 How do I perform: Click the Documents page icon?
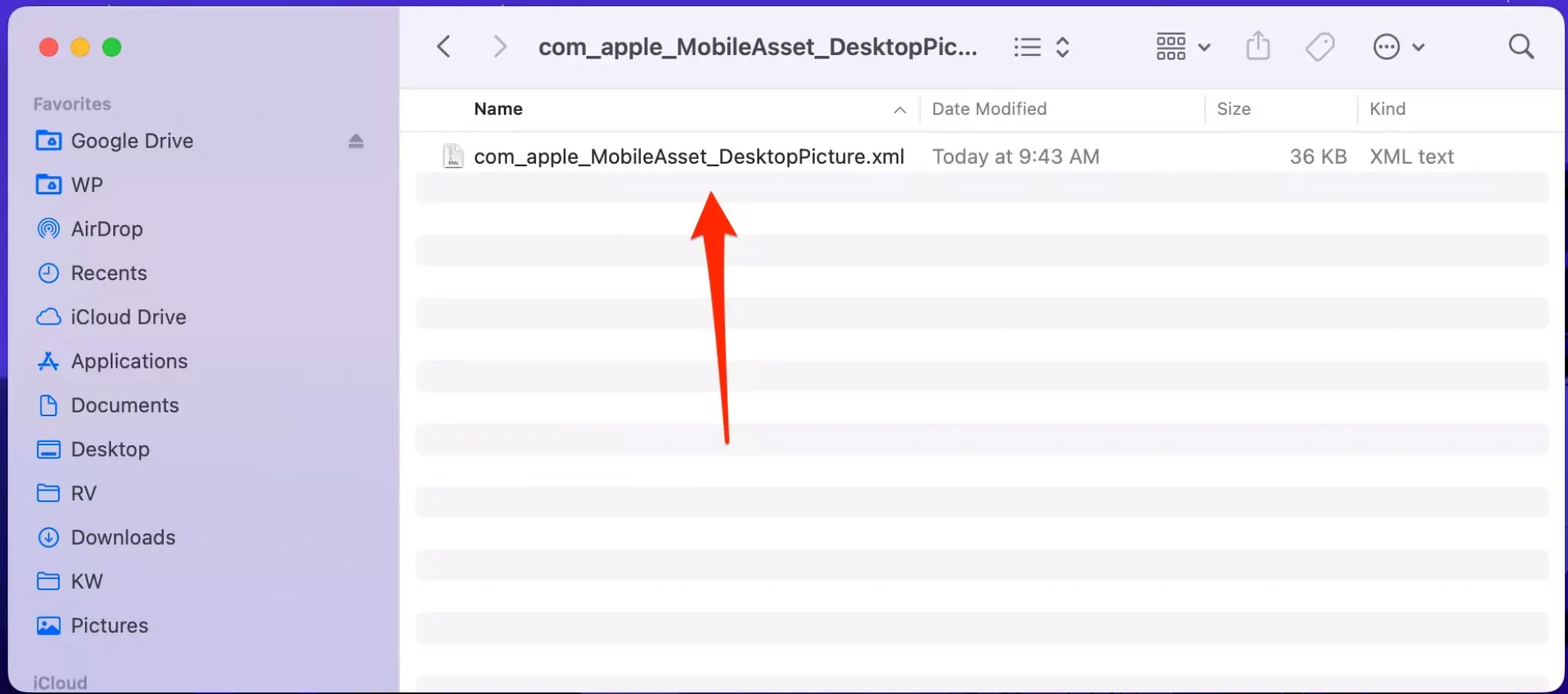pos(49,405)
